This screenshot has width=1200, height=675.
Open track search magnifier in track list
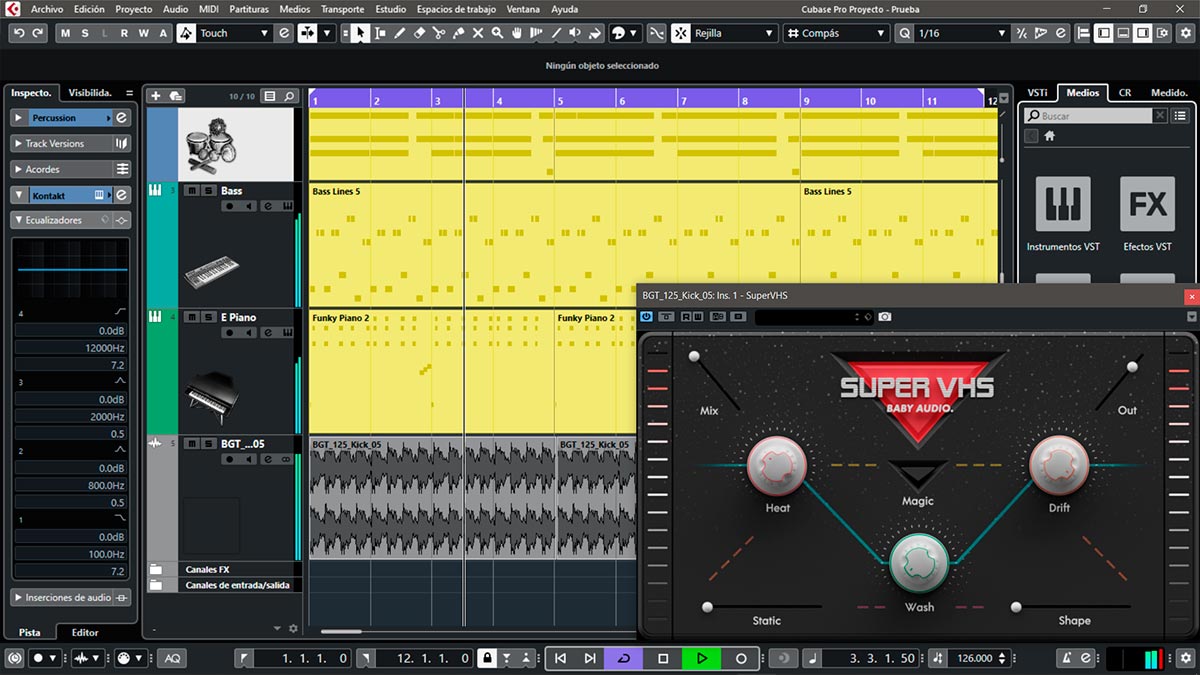coord(290,96)
